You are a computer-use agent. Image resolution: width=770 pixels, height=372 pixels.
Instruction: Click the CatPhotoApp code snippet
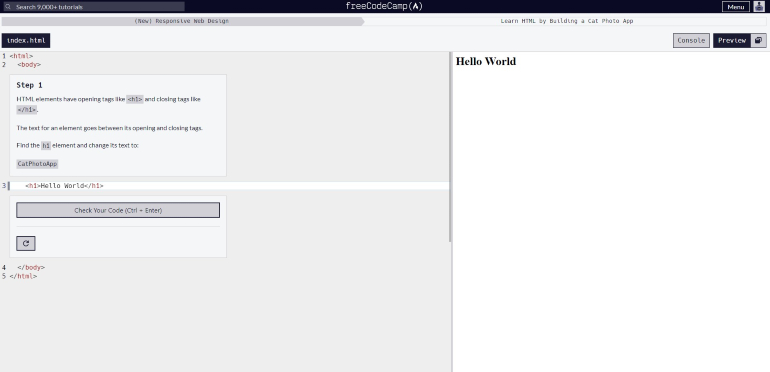(x=37, y=164)
